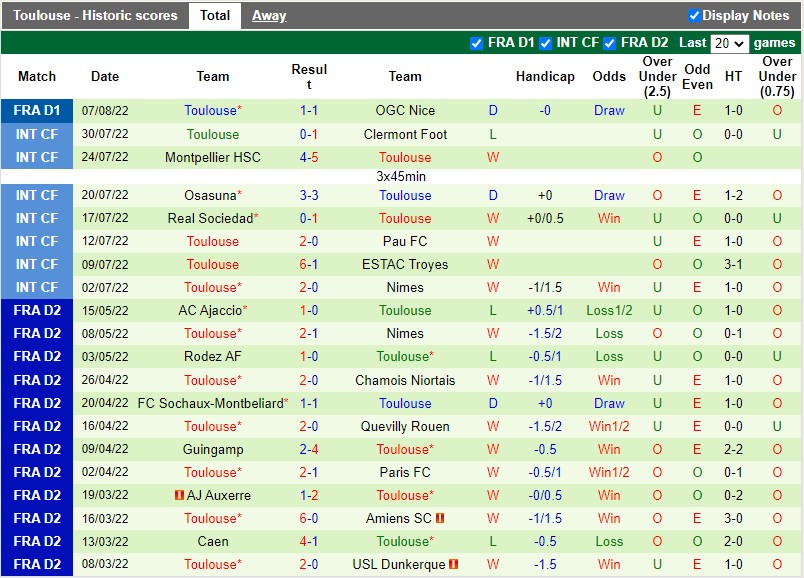
Task: Open Paris FC team link
Action: [x=405, y=472]
